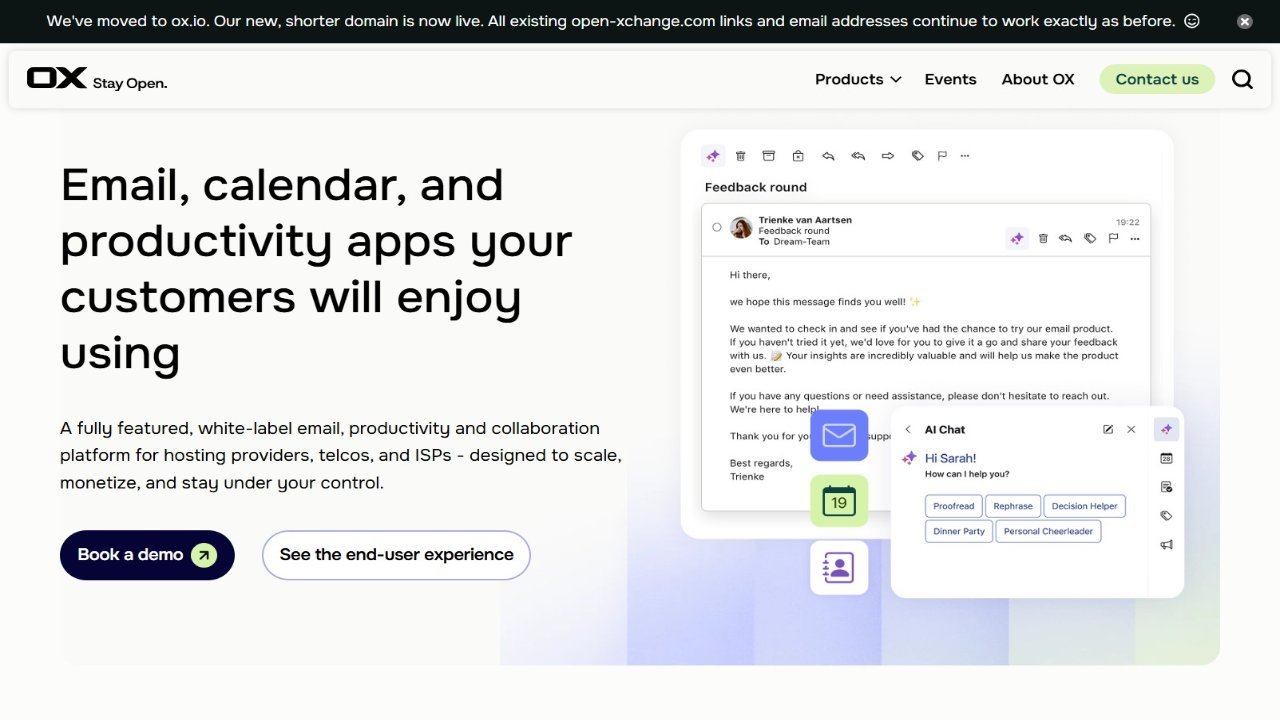Click the address book contacts tile
Image resolution: width=1280 pixels, height=720 pixels.
[839, 567]
